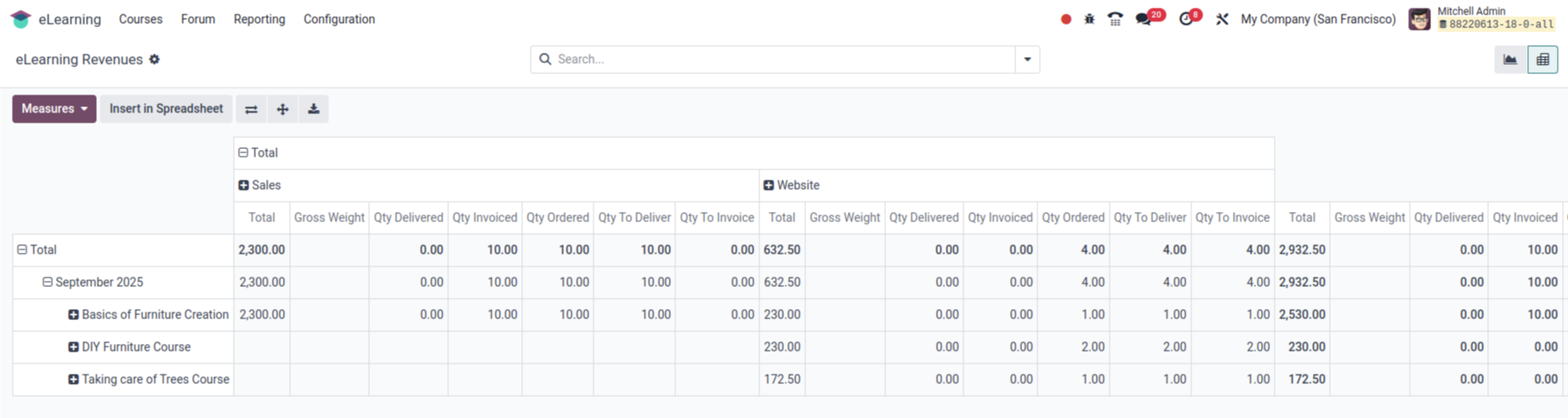This screenshot has width=1568, height=418.
Task: Click the download xlsx icon
Action: (x=314, y=109)
